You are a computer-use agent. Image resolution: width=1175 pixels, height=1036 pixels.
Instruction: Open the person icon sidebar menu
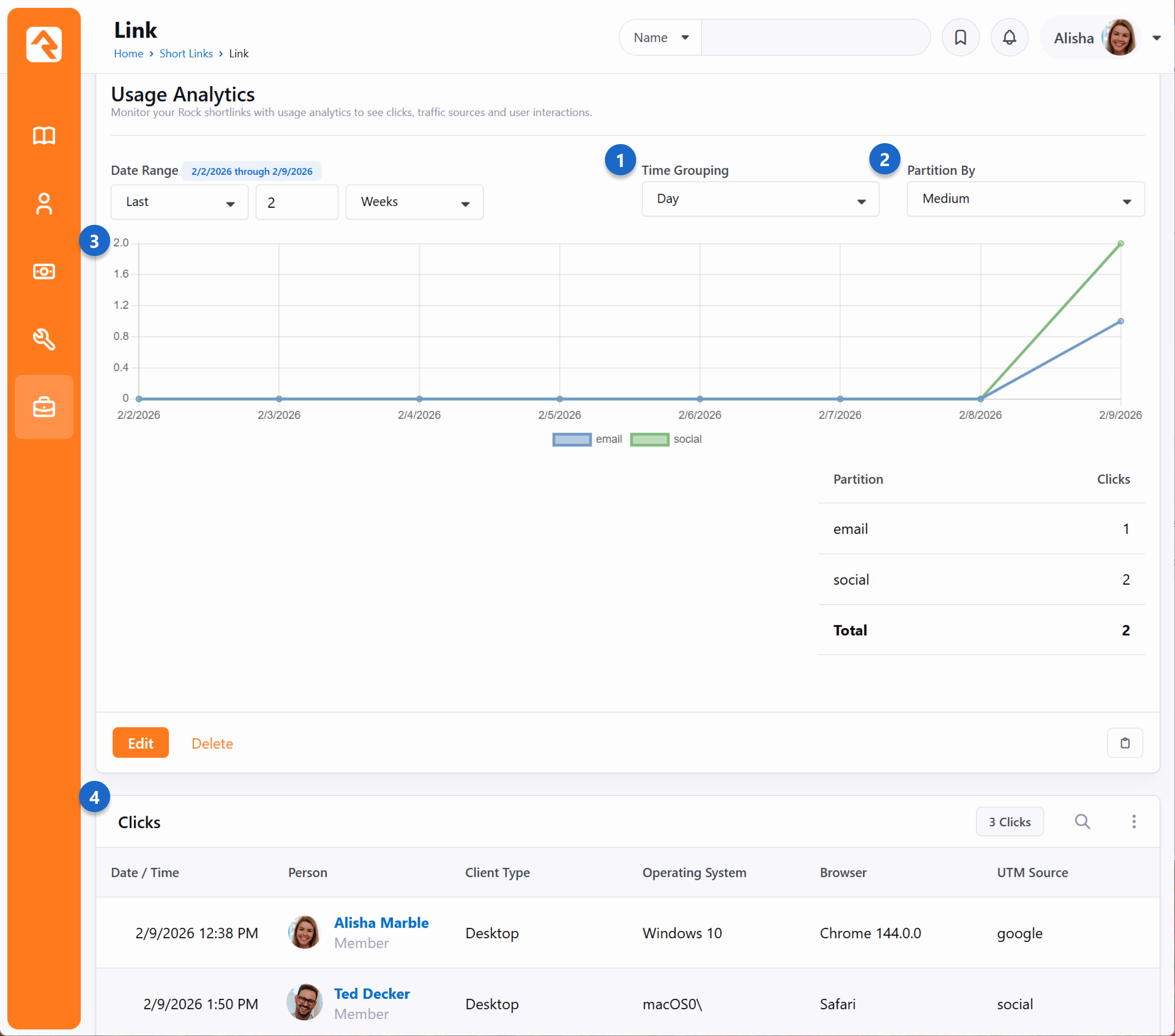pyautogui.click(x=44, y=203)
